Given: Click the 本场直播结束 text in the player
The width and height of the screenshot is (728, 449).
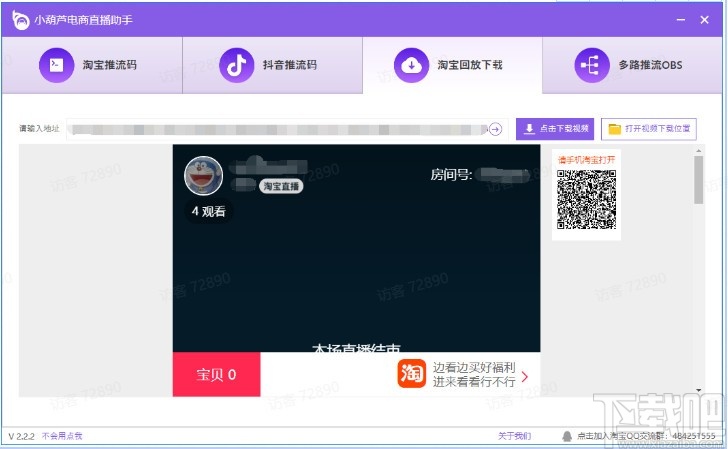Looking at the screenshot, I should point(356,347).
